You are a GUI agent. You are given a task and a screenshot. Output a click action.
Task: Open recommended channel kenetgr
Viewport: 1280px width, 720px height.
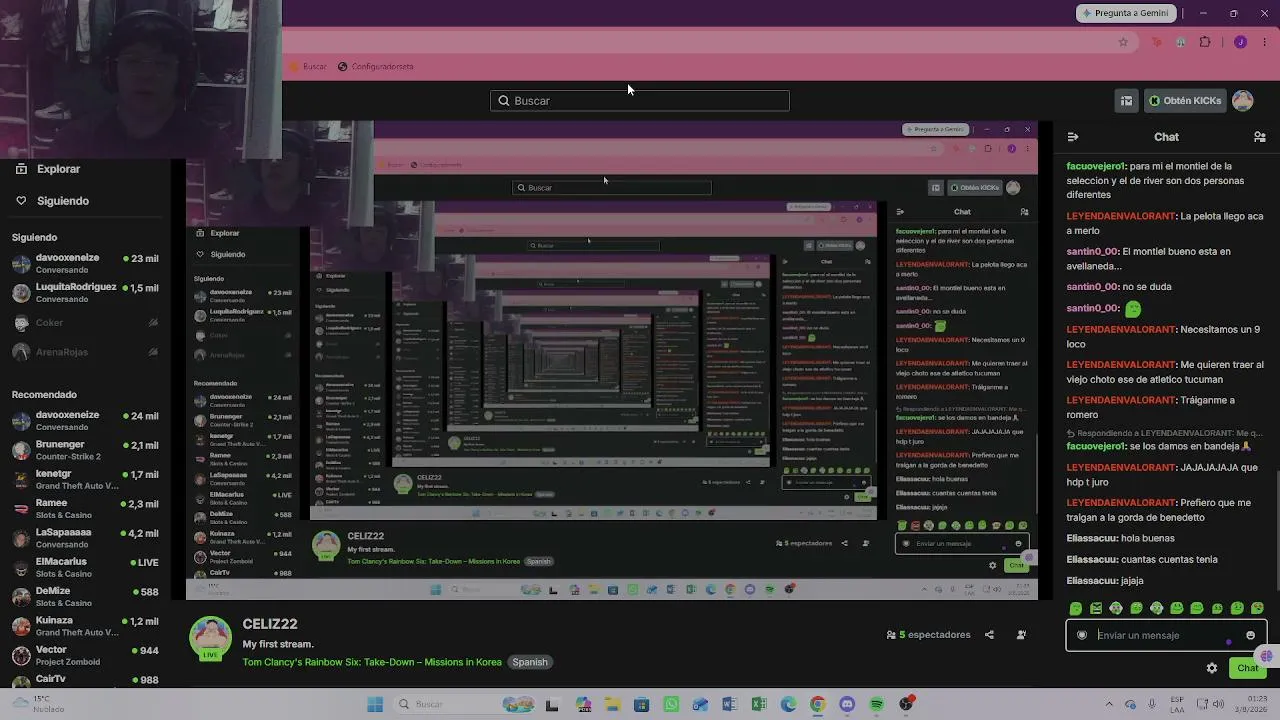click(85, 479)
